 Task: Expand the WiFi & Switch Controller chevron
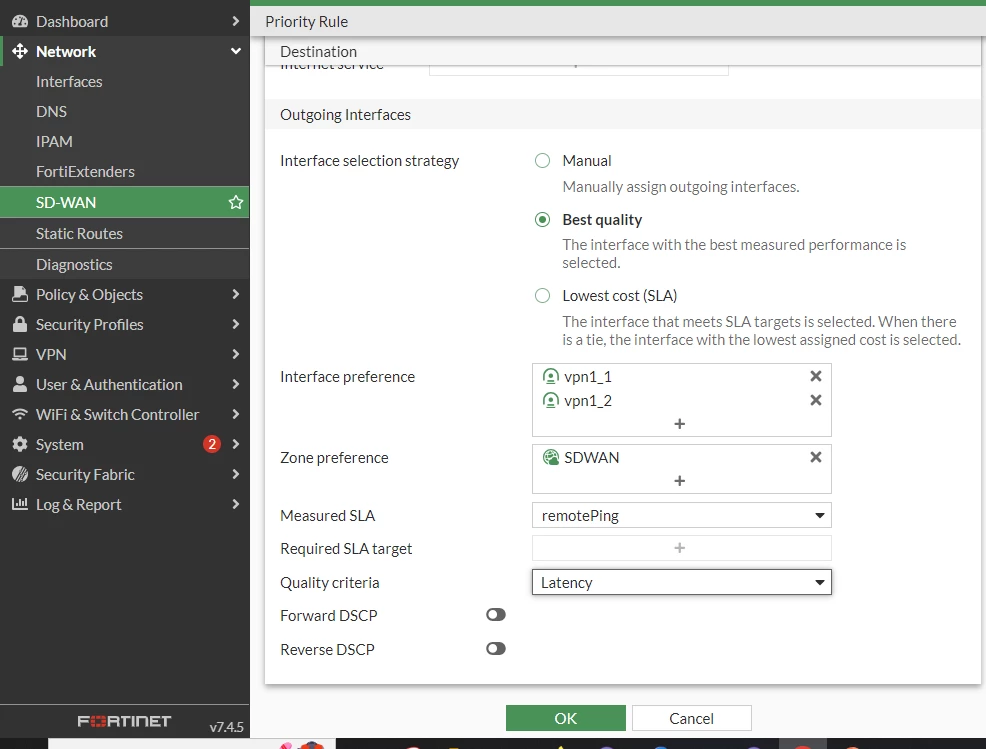236,414
